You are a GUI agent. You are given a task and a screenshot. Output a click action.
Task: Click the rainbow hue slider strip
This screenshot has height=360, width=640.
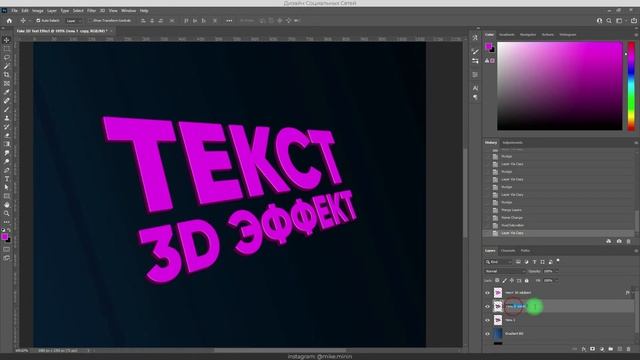point(631,86)
